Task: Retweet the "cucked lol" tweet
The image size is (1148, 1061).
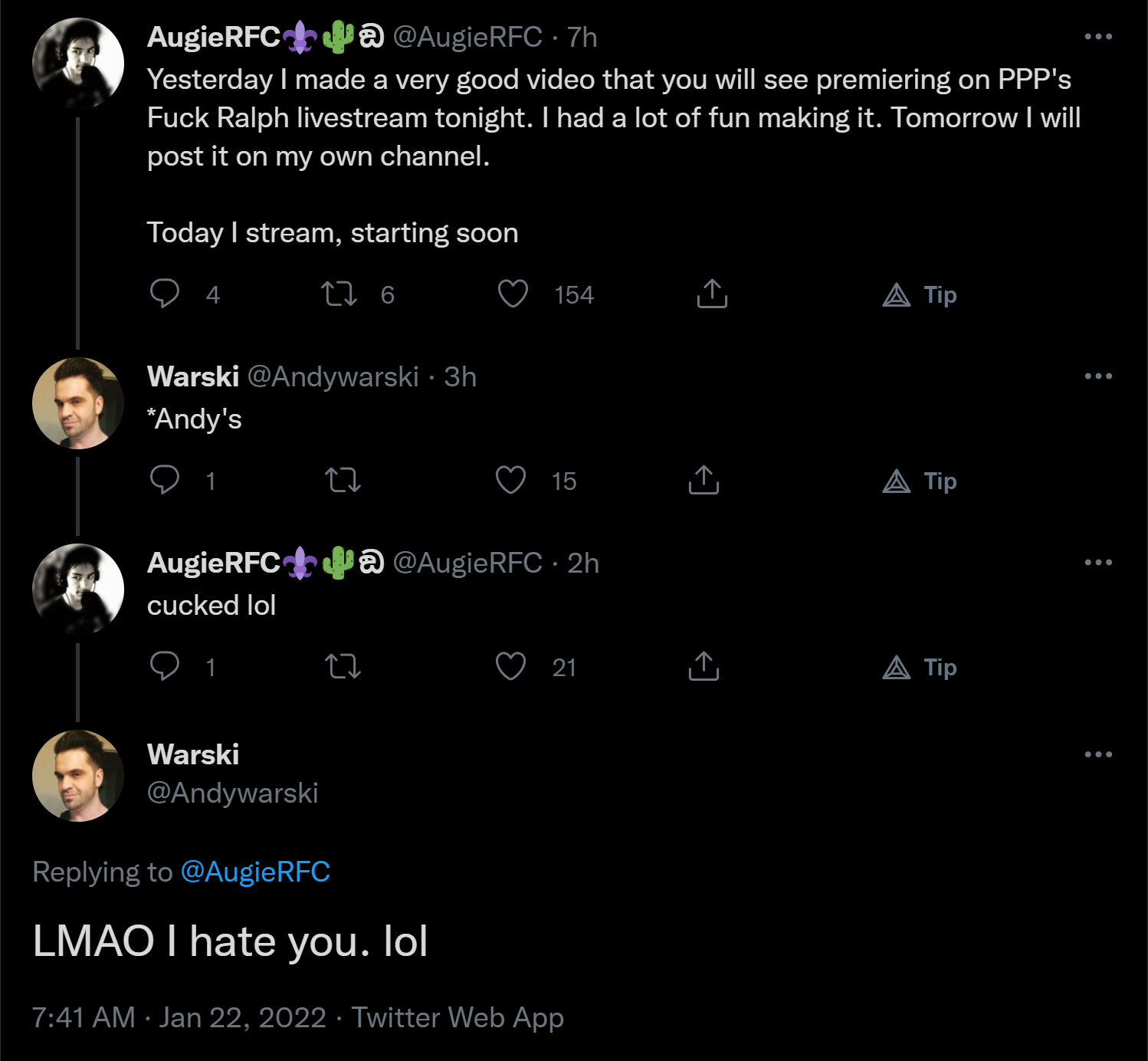Action: click(x=343, y=667)
